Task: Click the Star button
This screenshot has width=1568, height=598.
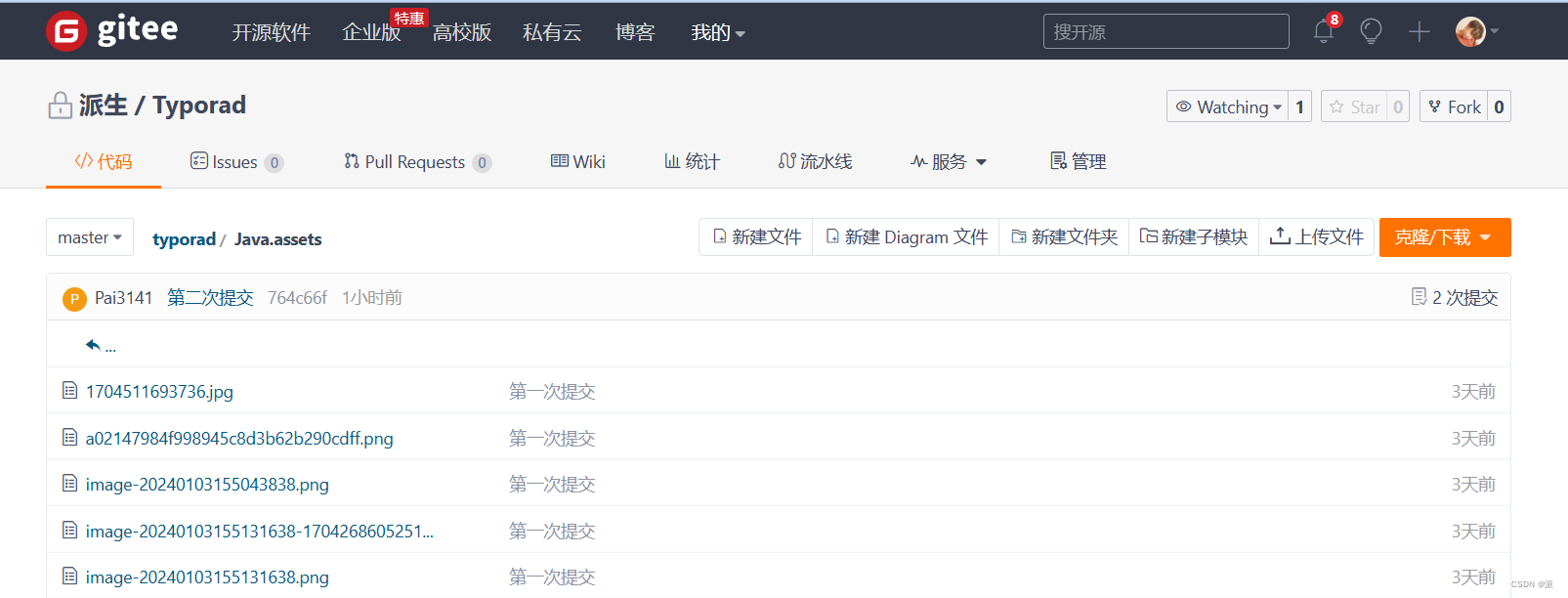Action: 1355,107
